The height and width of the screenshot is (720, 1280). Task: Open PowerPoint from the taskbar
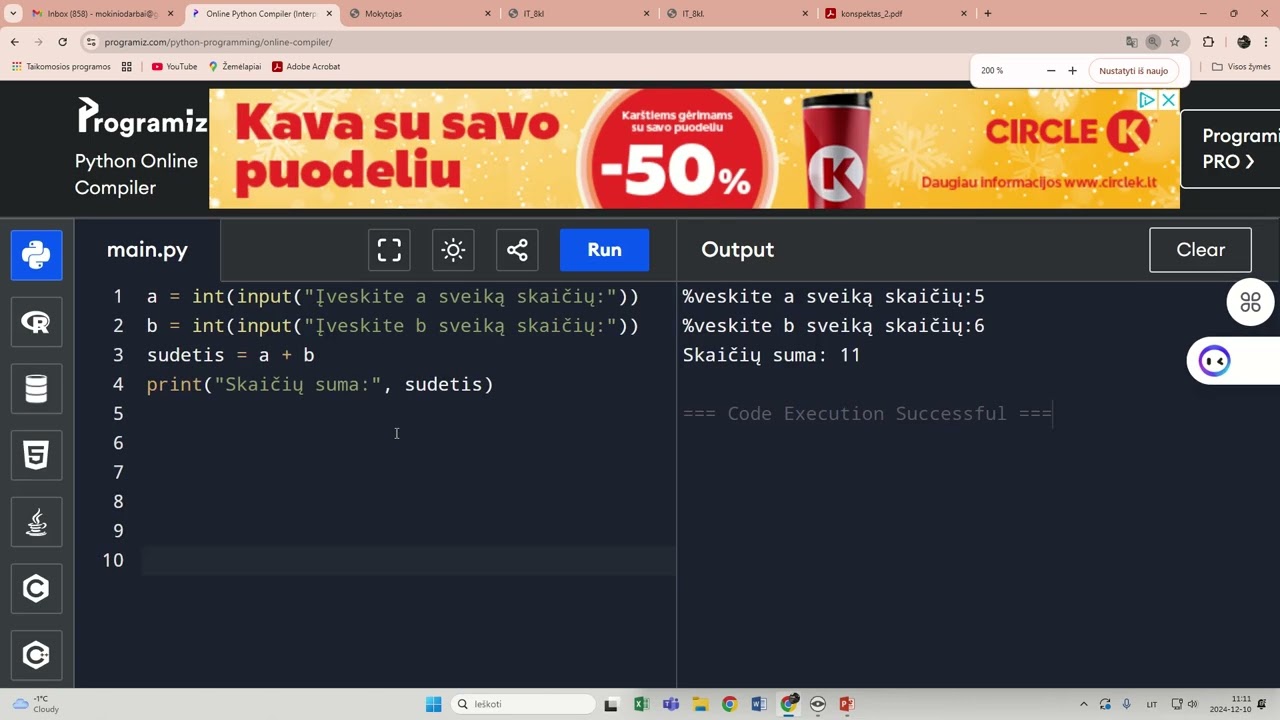click(847, 704)
